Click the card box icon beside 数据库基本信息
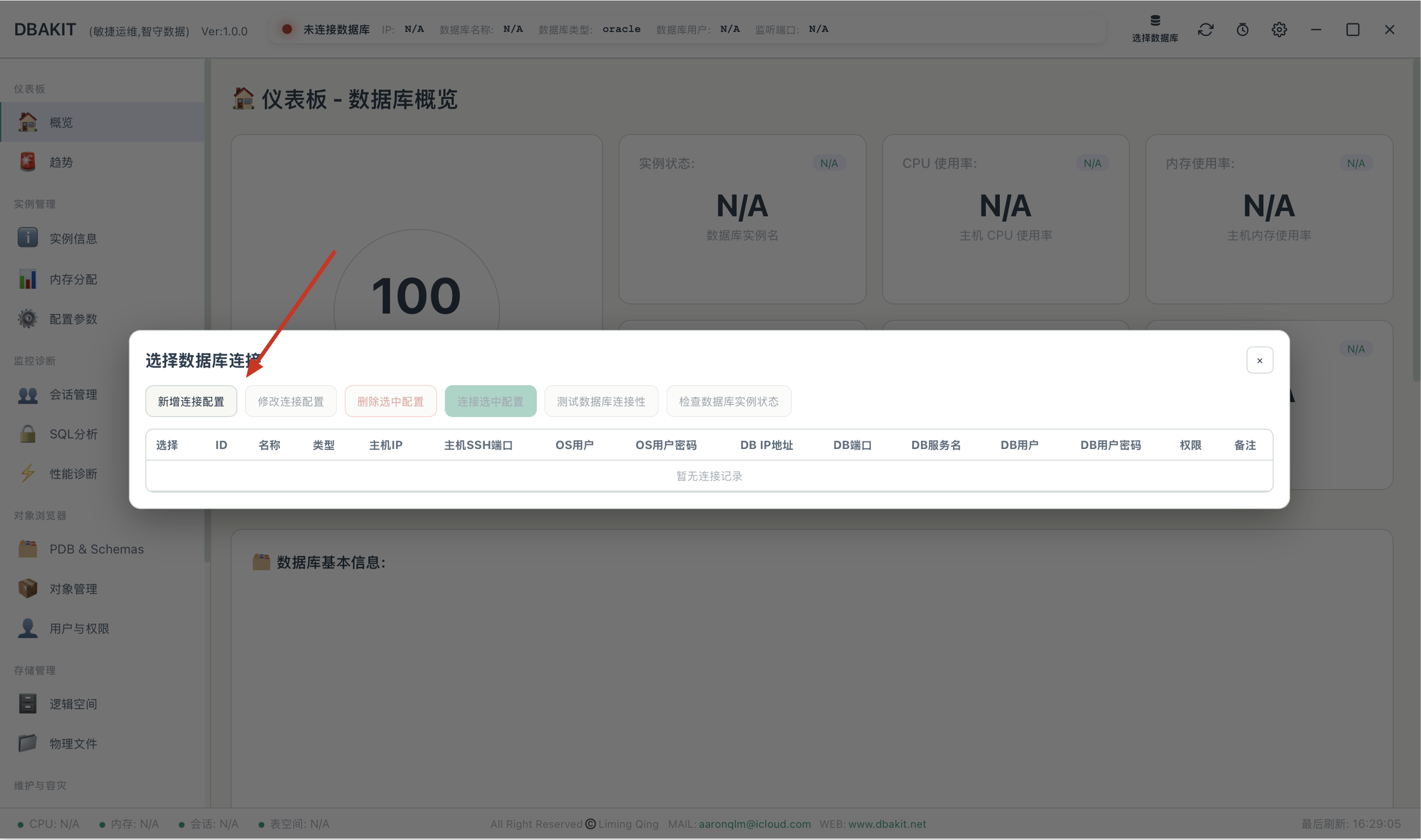 [261, 562]
